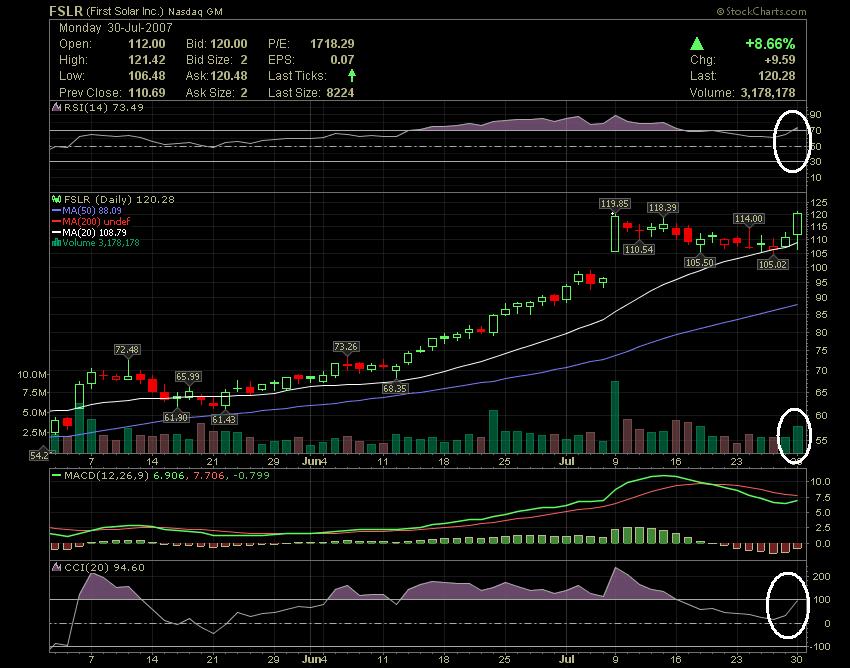This screenshot has height=668, width=850.
Task: Click the 'MA(200) undef' legend text
Action: (96, 221)
